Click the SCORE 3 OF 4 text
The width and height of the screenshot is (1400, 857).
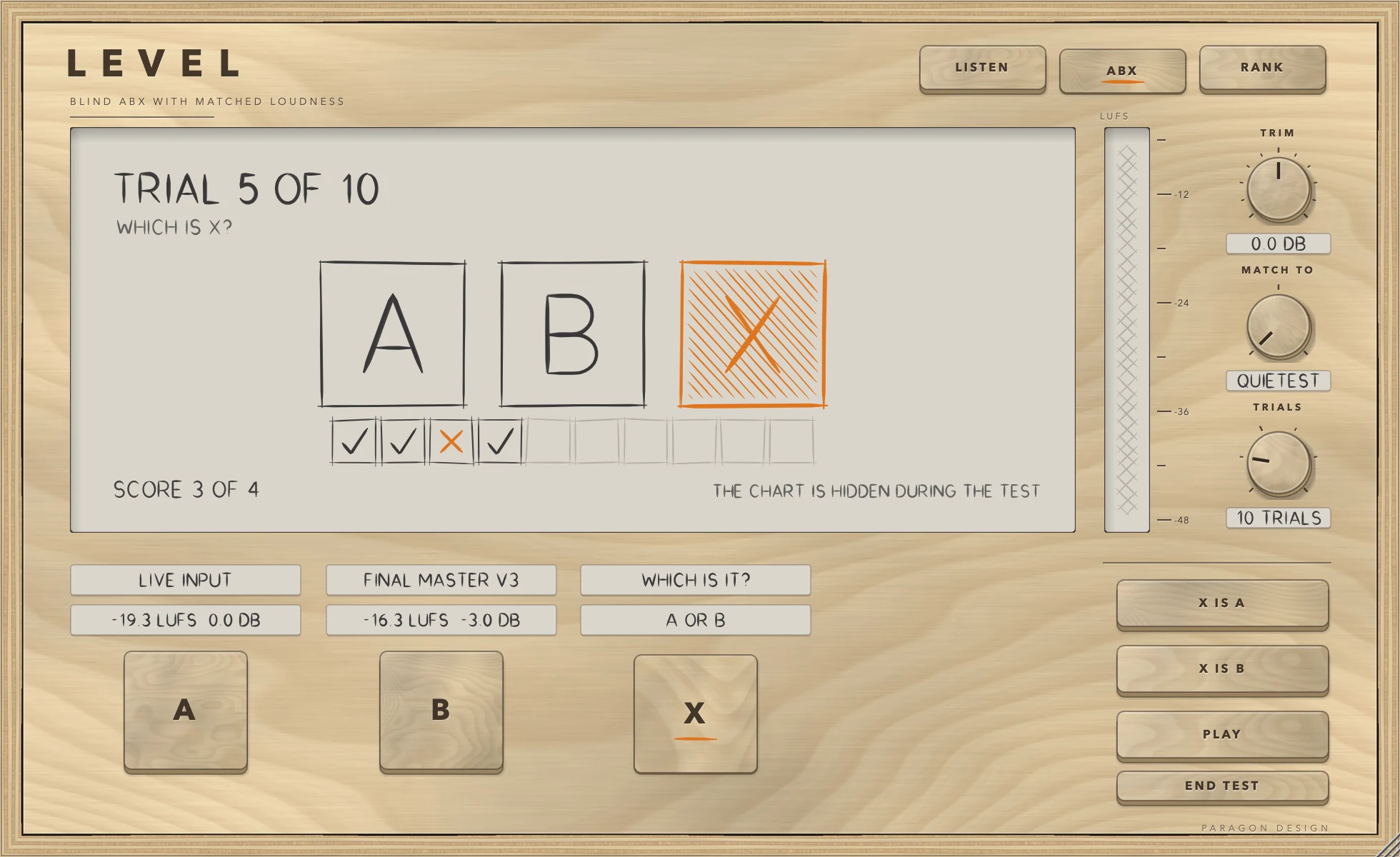coord(186,489)
